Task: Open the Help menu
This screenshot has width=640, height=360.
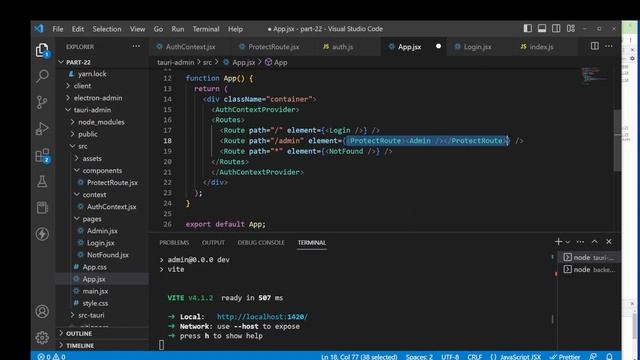Action: 235,29
